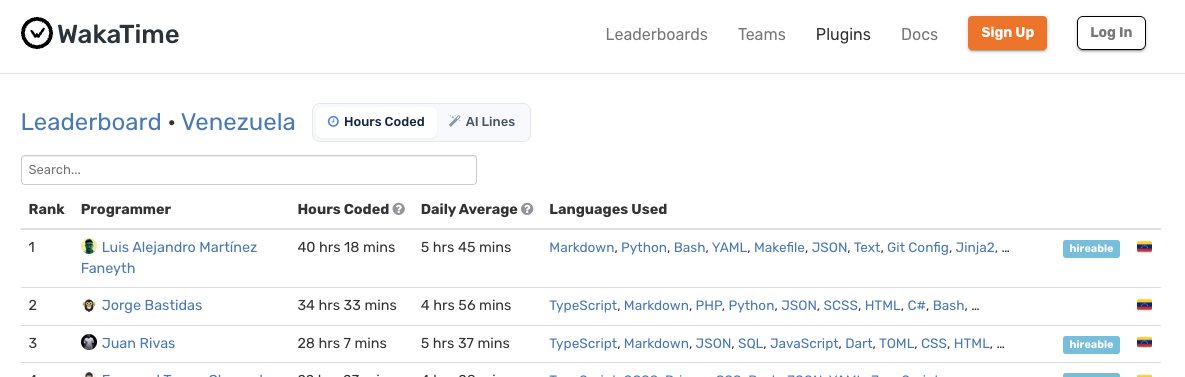Open Jorge Bastidas's profile
Image resolution: width=1185 pixels, height=377 pixels.
pyautogui.click(x=152, y=305)
